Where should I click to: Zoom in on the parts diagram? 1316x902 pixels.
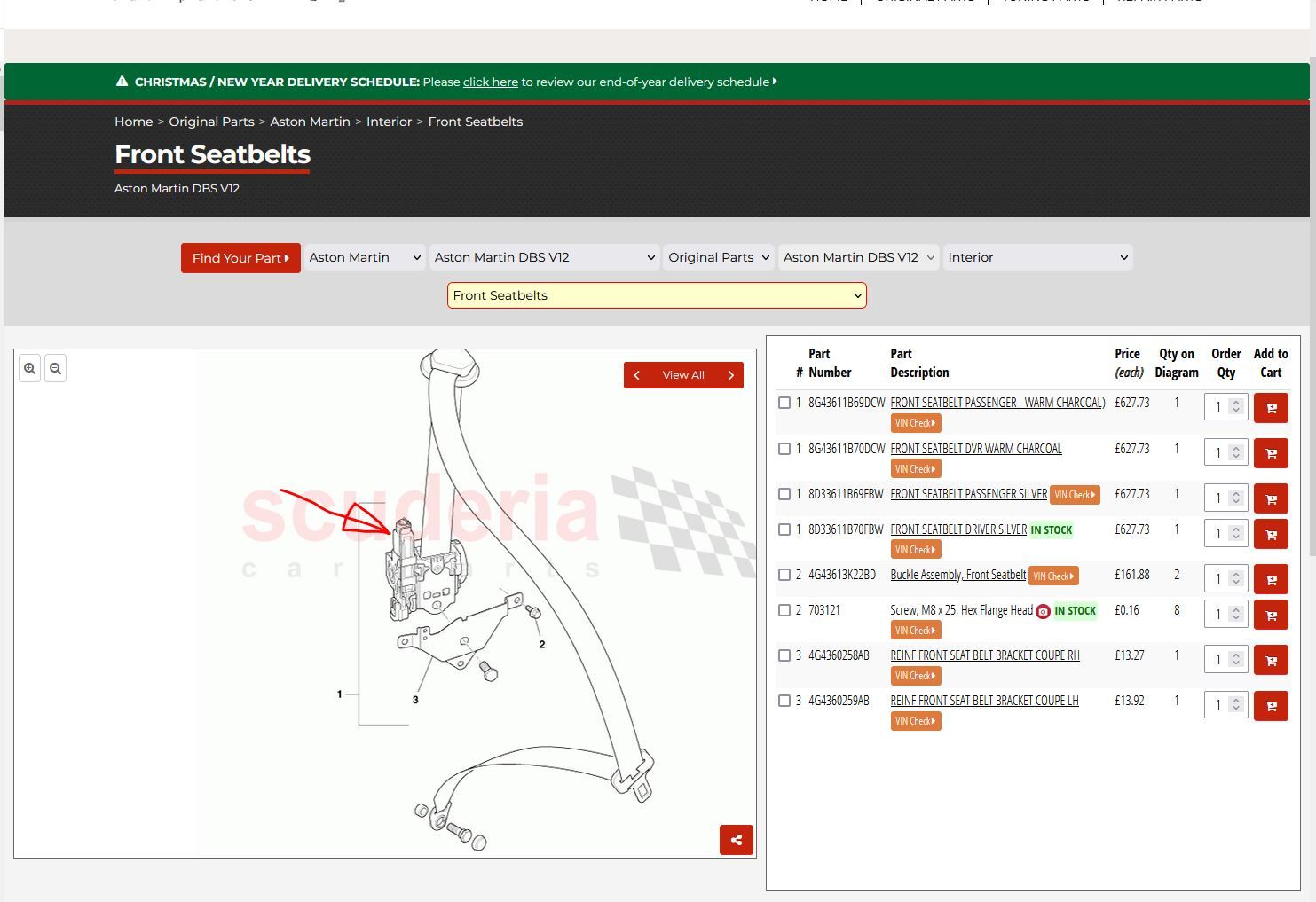pyautogui.click(x=30, y=369)
